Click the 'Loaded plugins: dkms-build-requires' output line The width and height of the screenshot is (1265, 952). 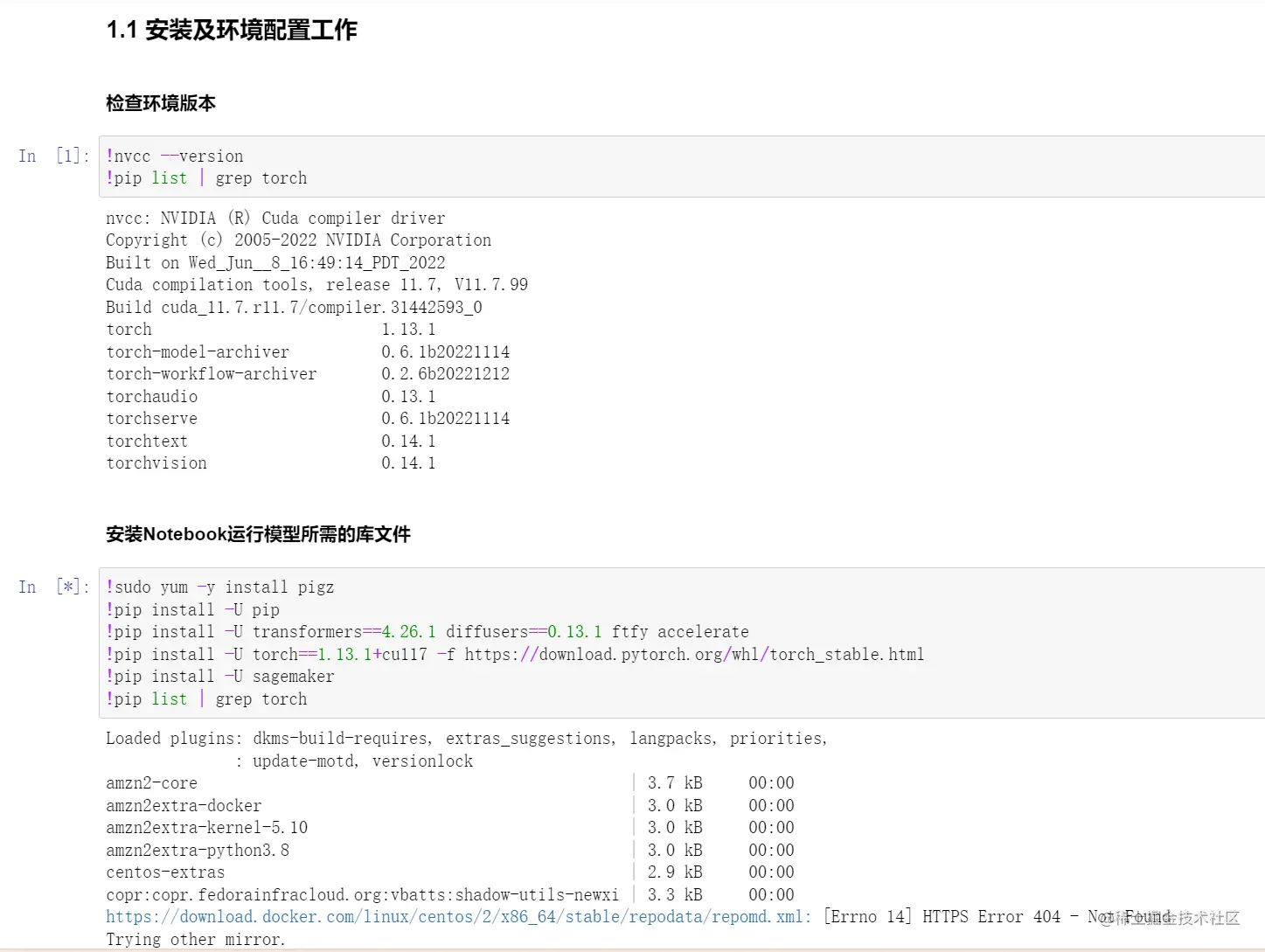click(467, 738)
